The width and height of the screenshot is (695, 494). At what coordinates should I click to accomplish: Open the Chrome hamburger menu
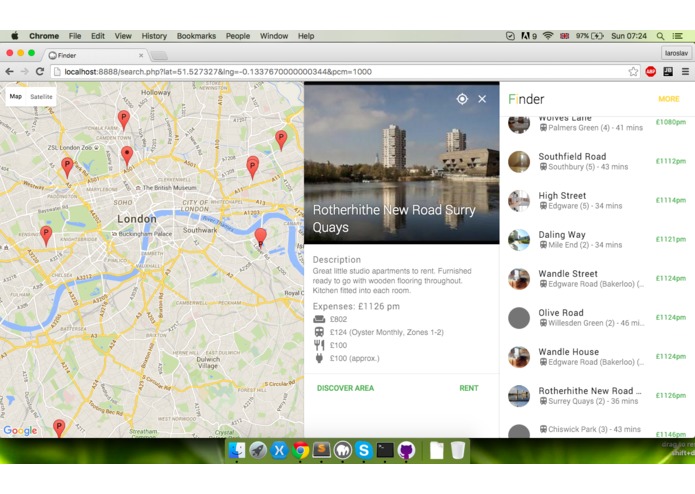685,71
